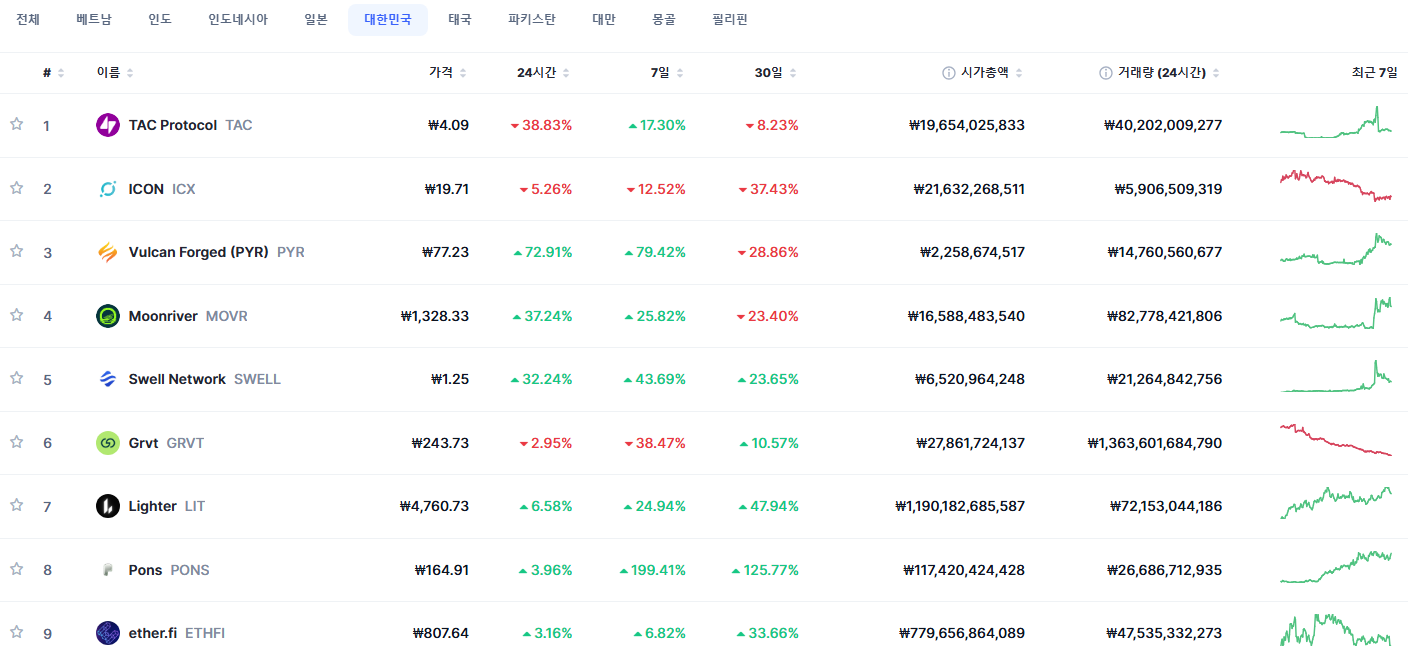1408x660 pixels.
Task: Toggle the watchlist star for TAC Protocol
Action: click(16, 124)
